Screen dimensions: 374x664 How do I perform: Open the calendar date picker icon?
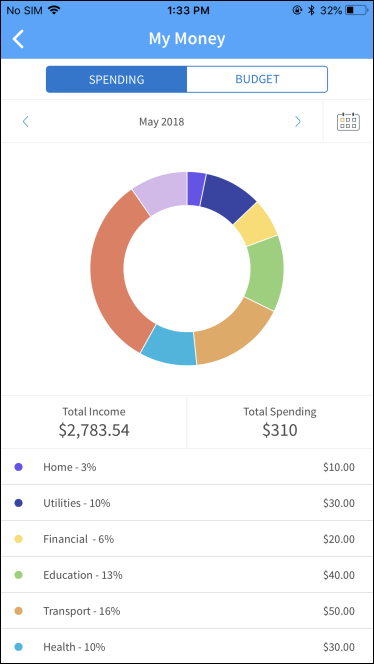(348, 122)
